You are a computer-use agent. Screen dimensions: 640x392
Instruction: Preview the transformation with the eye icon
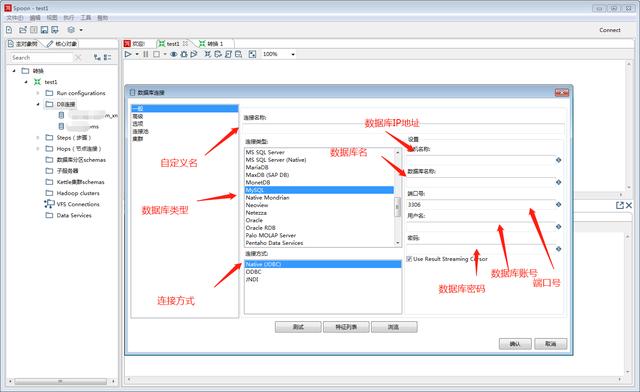click(x=173, y=54)
